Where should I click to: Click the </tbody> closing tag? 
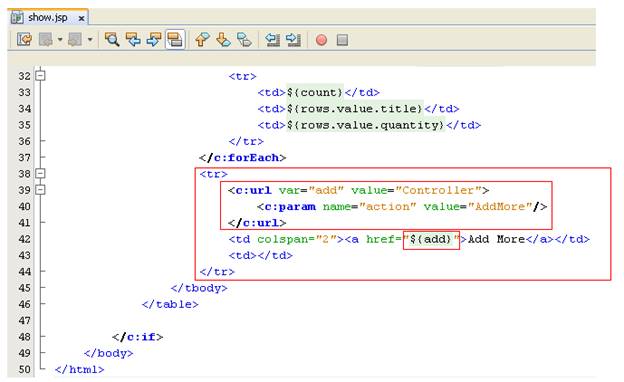coord(199,288)
